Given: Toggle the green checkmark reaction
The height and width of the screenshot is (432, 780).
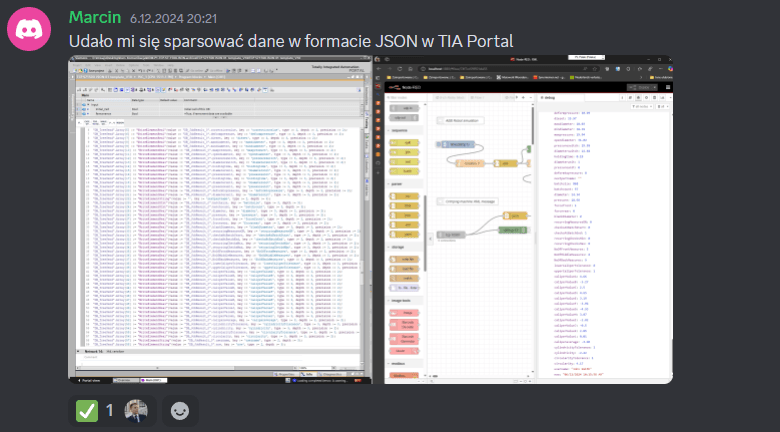Looking at the screenshot, I should 88,409.
